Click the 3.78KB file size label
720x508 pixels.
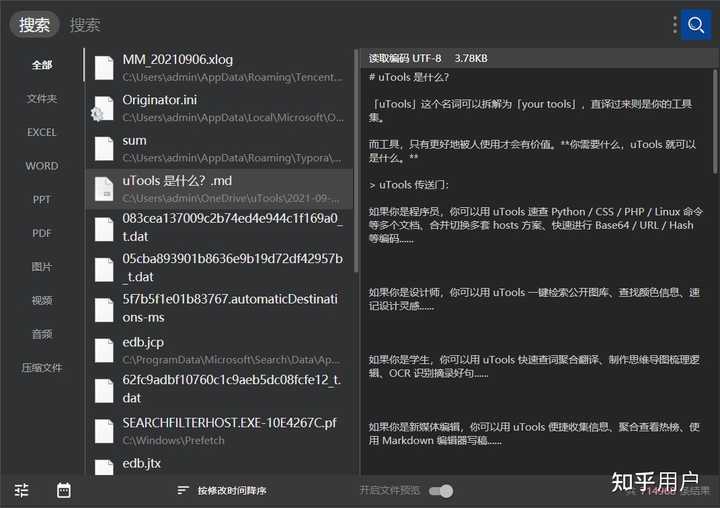click(x=471, y=58)
